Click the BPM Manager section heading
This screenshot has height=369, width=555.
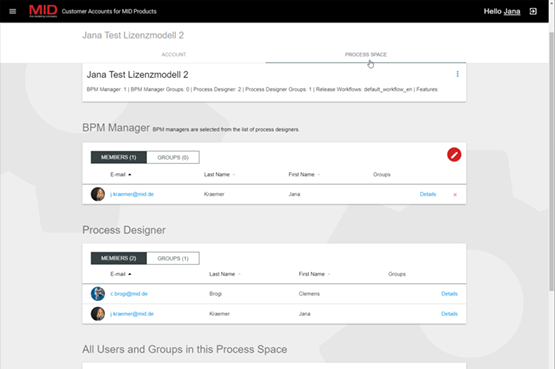pos(116,127)
